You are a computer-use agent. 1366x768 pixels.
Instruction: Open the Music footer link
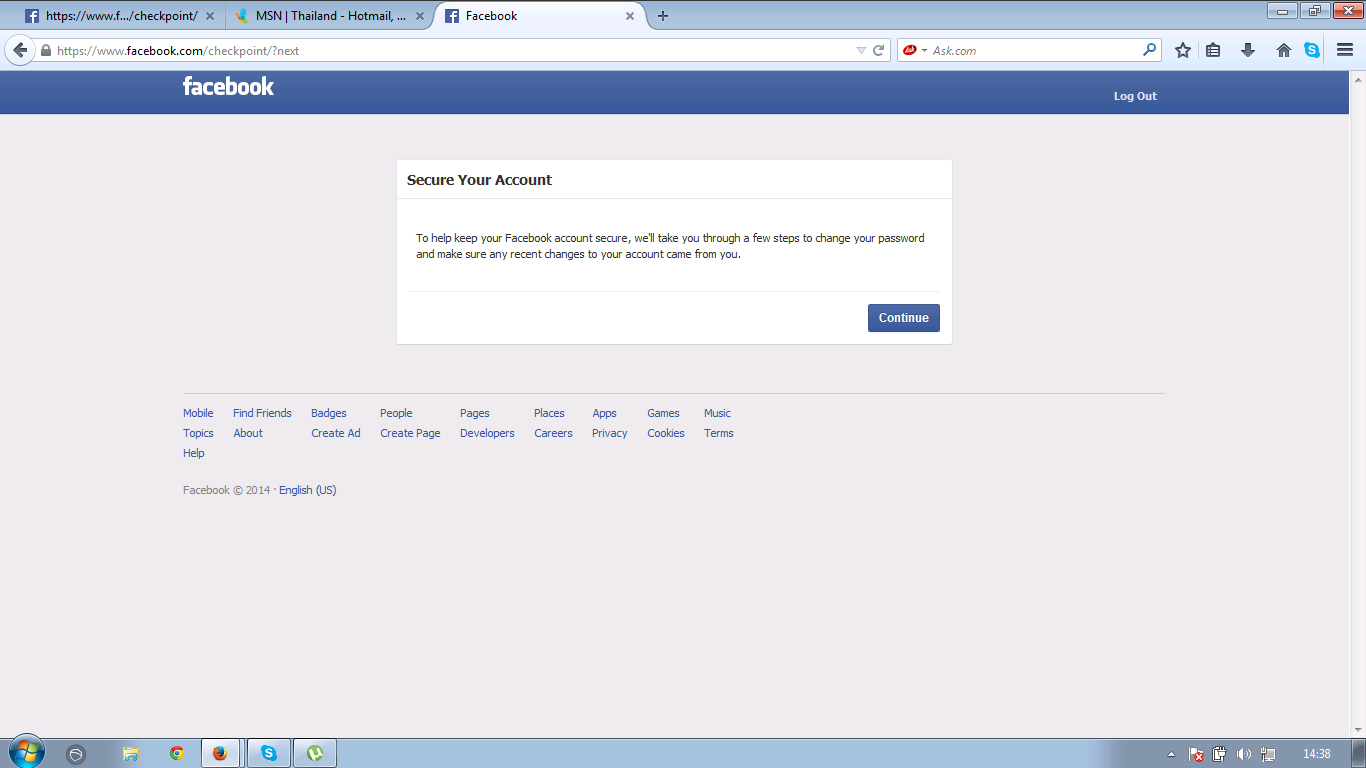717,413
